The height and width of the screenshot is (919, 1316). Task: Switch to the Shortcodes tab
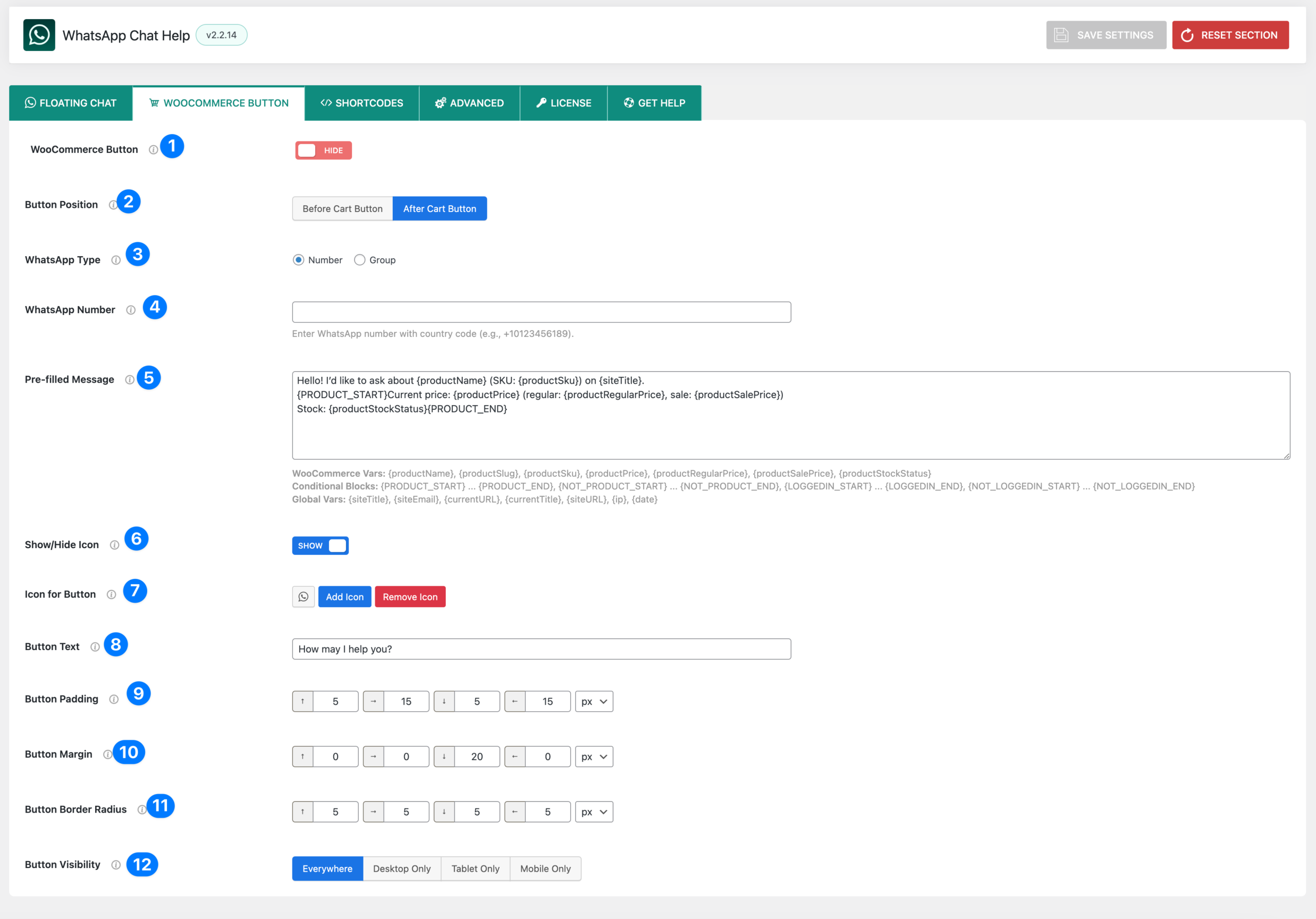point(362,103)
